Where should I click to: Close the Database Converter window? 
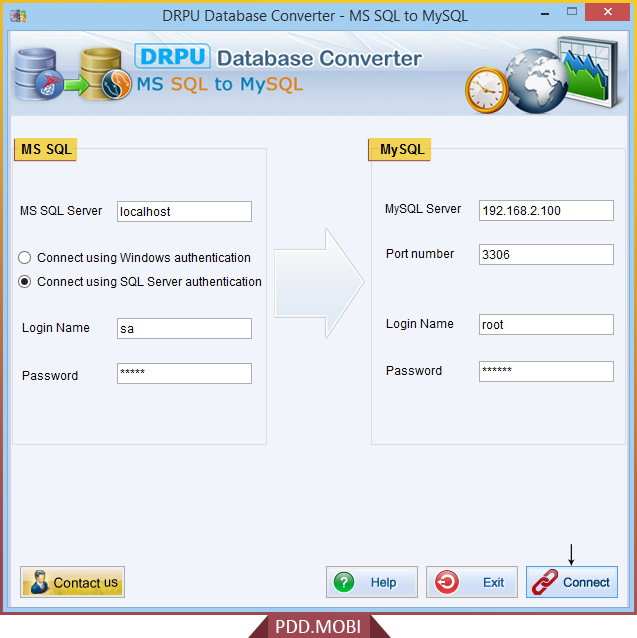[x=608, y=12]
